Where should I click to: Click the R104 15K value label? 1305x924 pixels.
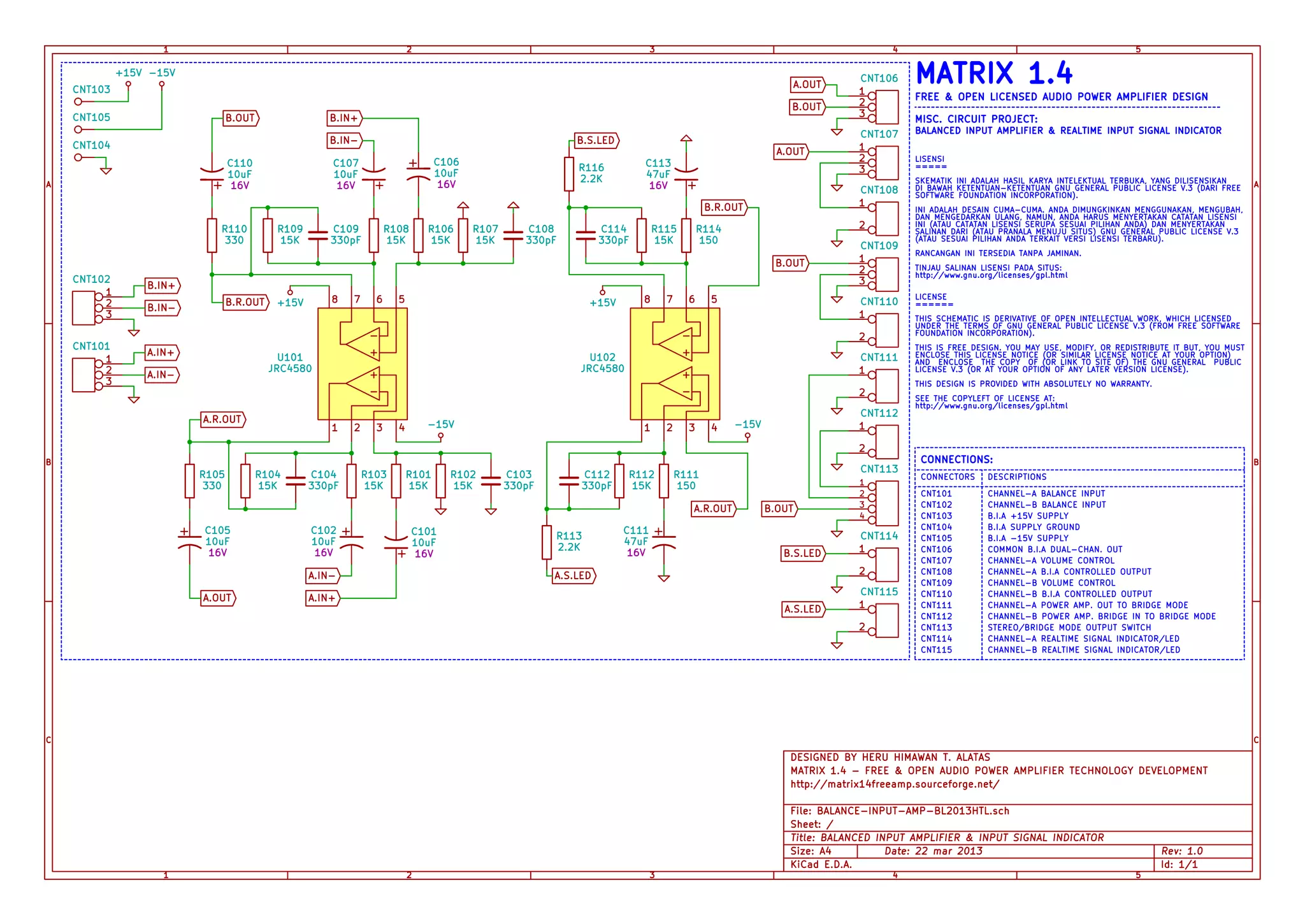pos(268,486)
